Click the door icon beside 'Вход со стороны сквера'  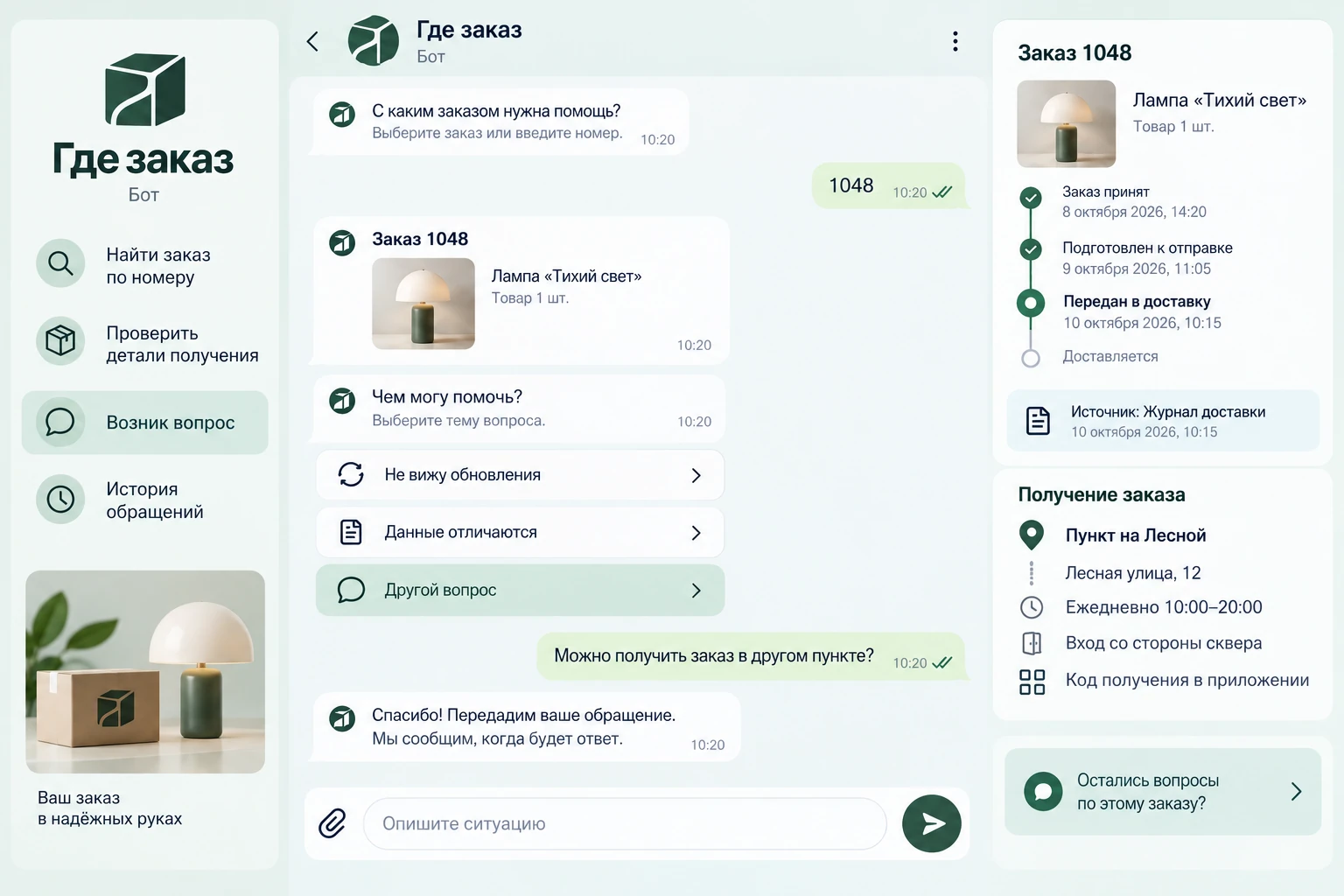(1032, 643)
